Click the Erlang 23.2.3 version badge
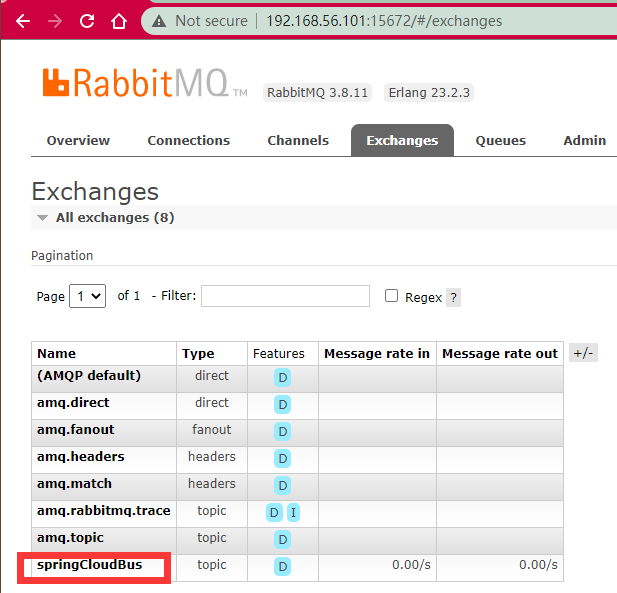 [429, 93]
